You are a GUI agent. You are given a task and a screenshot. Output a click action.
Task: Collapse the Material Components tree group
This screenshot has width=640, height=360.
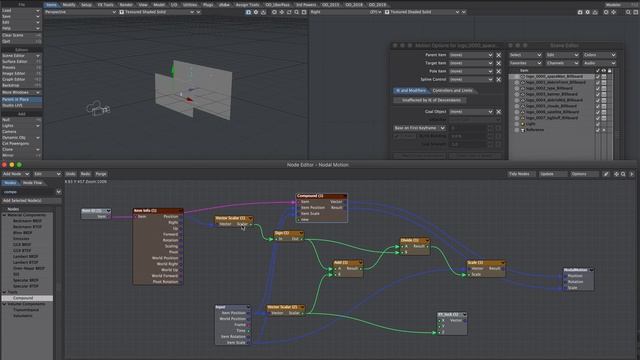[x=4, y=215]
